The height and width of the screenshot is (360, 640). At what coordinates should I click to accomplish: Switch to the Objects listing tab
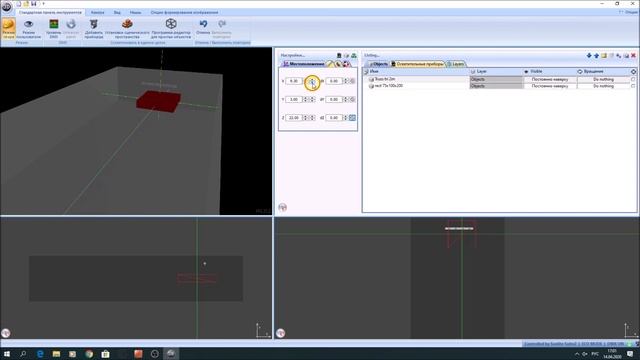pyautogui.click(x=378, y=64)
